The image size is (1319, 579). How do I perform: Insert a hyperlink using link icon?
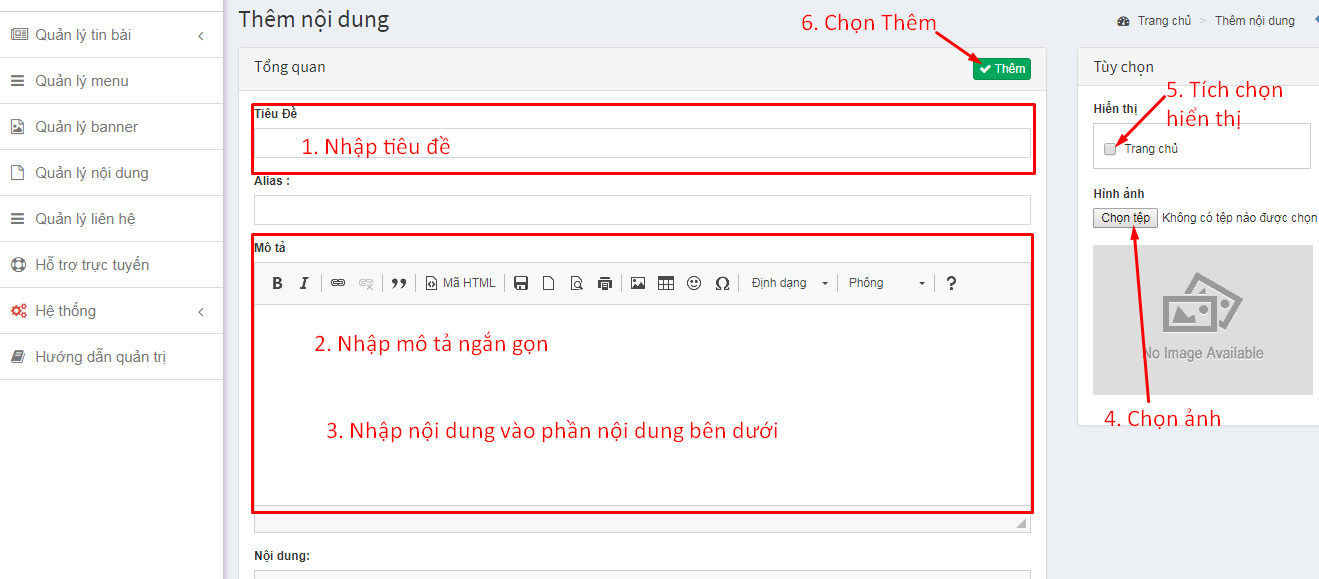pyautogui.click(x=338, y=283)
